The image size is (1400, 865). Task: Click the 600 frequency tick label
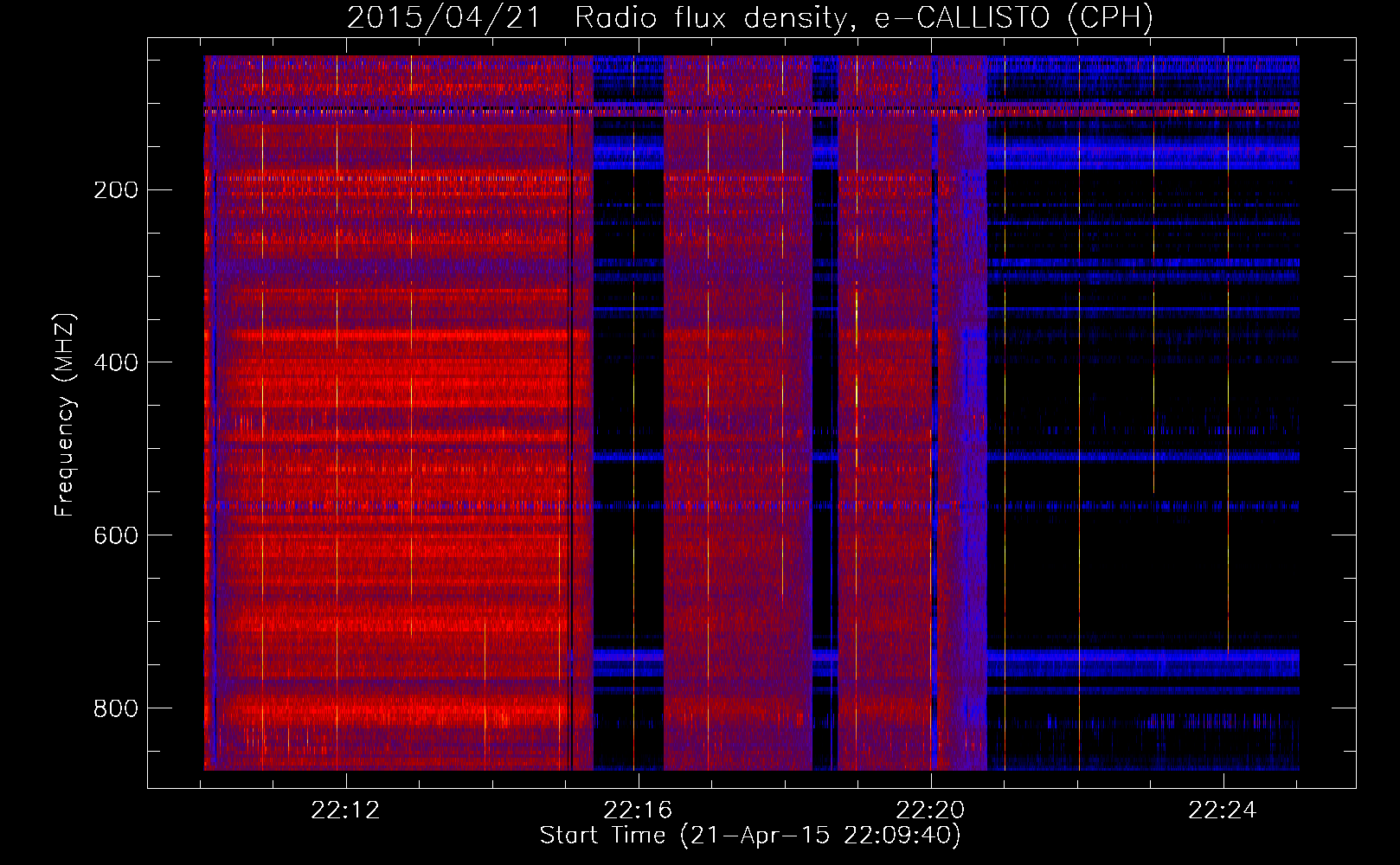point(116,535)
